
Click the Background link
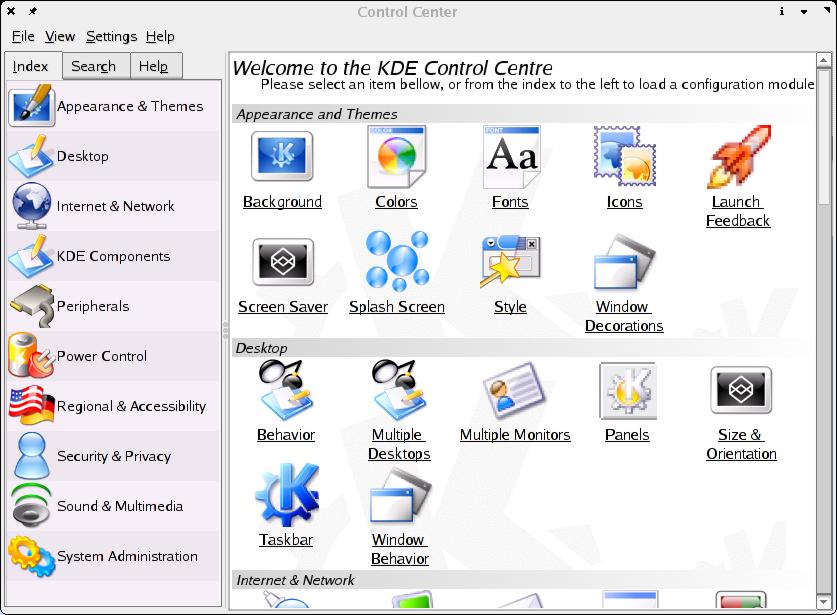click(282, 202)
